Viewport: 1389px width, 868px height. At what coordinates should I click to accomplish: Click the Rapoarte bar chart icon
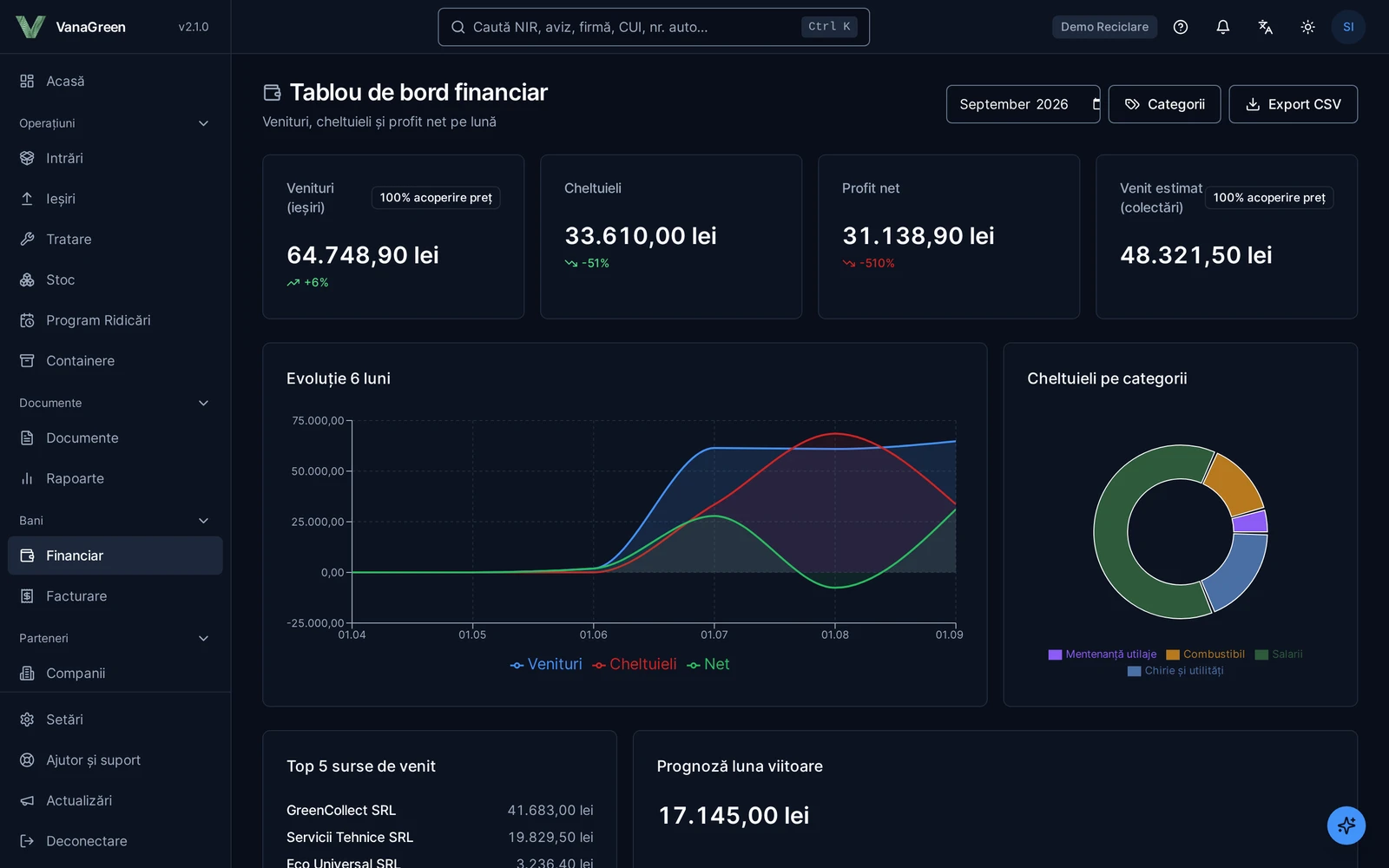tap(27, 478)
